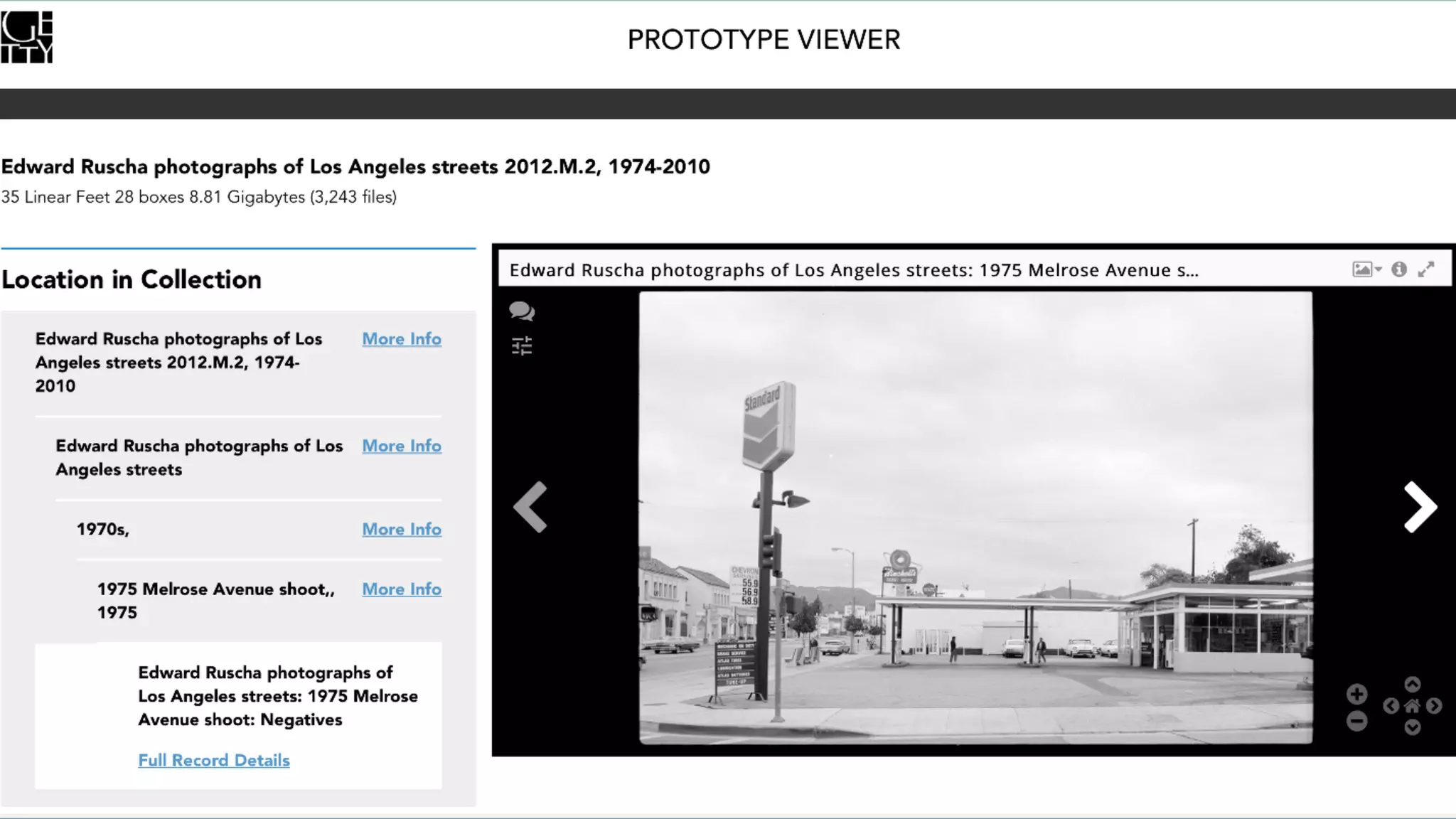Pan the image upward

tap(1412, 684)
